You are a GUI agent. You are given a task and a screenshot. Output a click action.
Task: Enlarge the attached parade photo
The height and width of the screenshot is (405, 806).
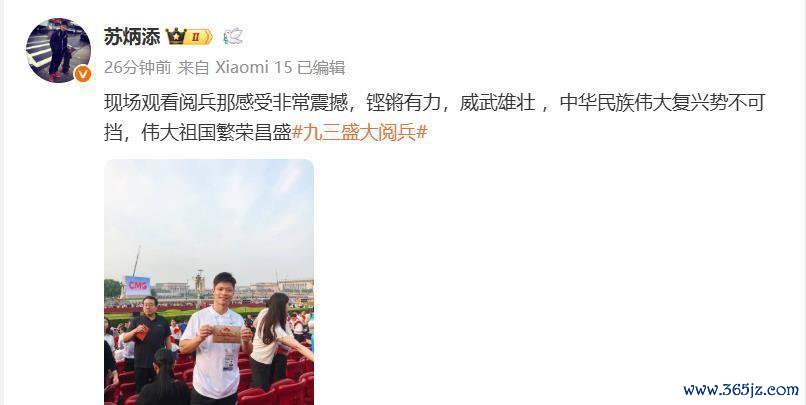209,282
